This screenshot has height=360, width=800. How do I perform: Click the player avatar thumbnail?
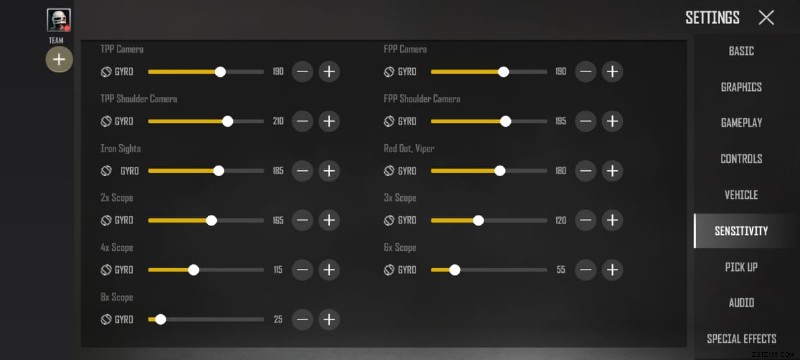point(59,20)
